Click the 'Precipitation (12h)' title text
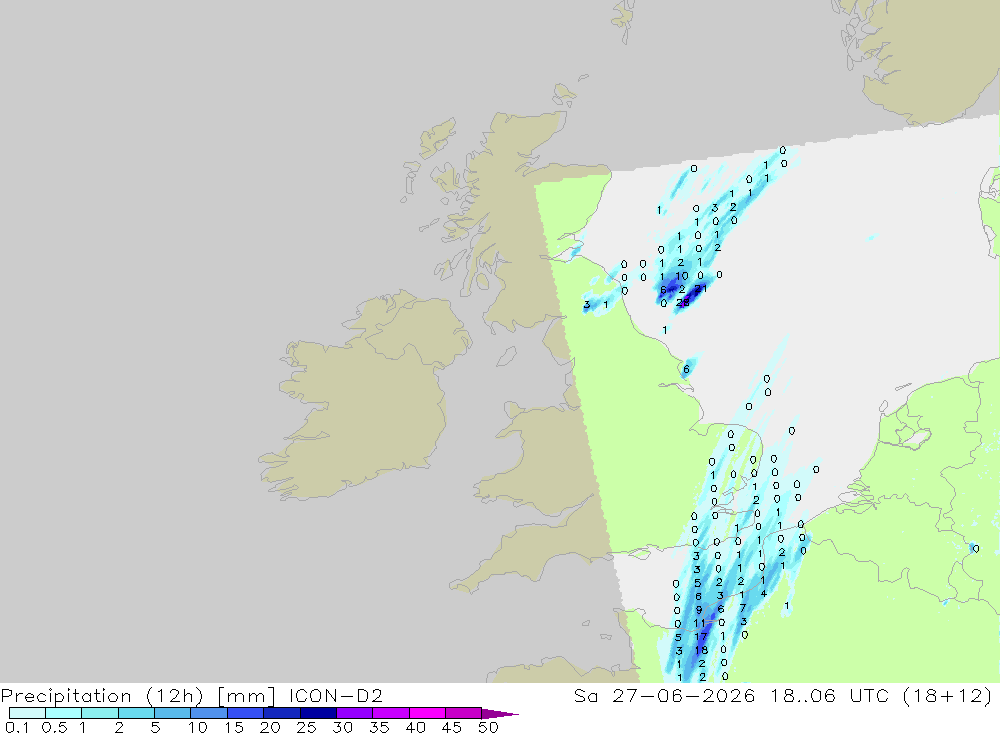This screenshot has width=1000, height=733. 101,695
